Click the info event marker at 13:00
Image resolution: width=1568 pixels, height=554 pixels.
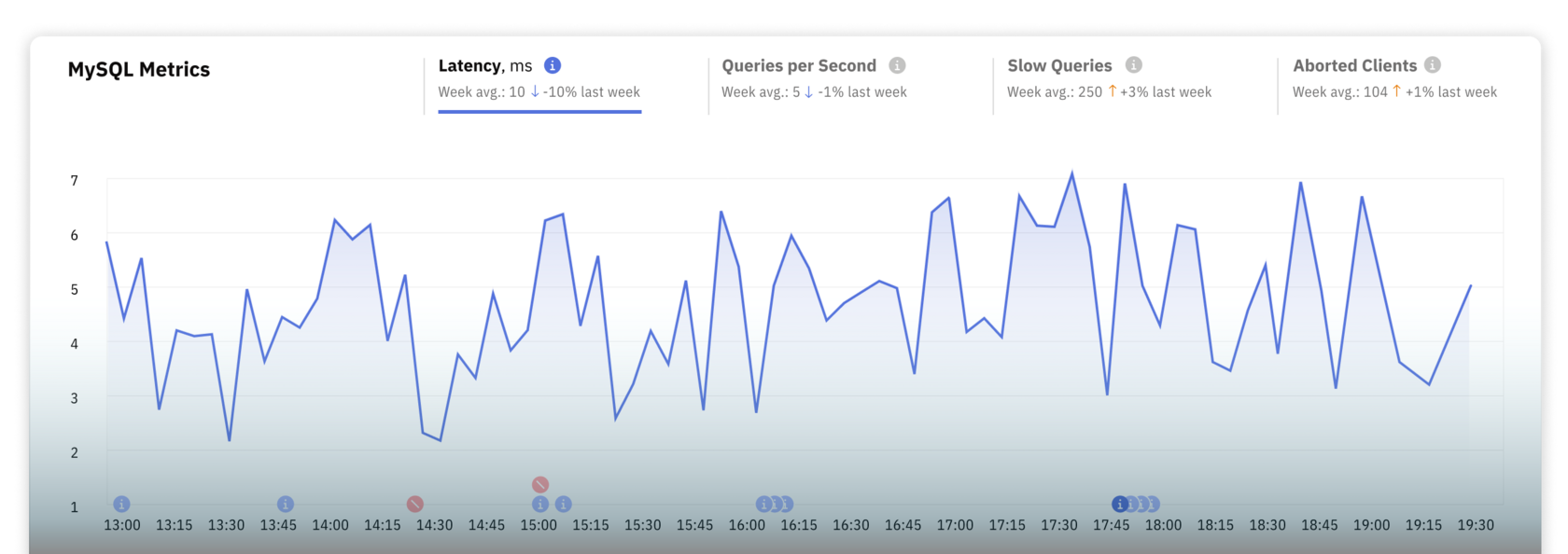(121, 504)
